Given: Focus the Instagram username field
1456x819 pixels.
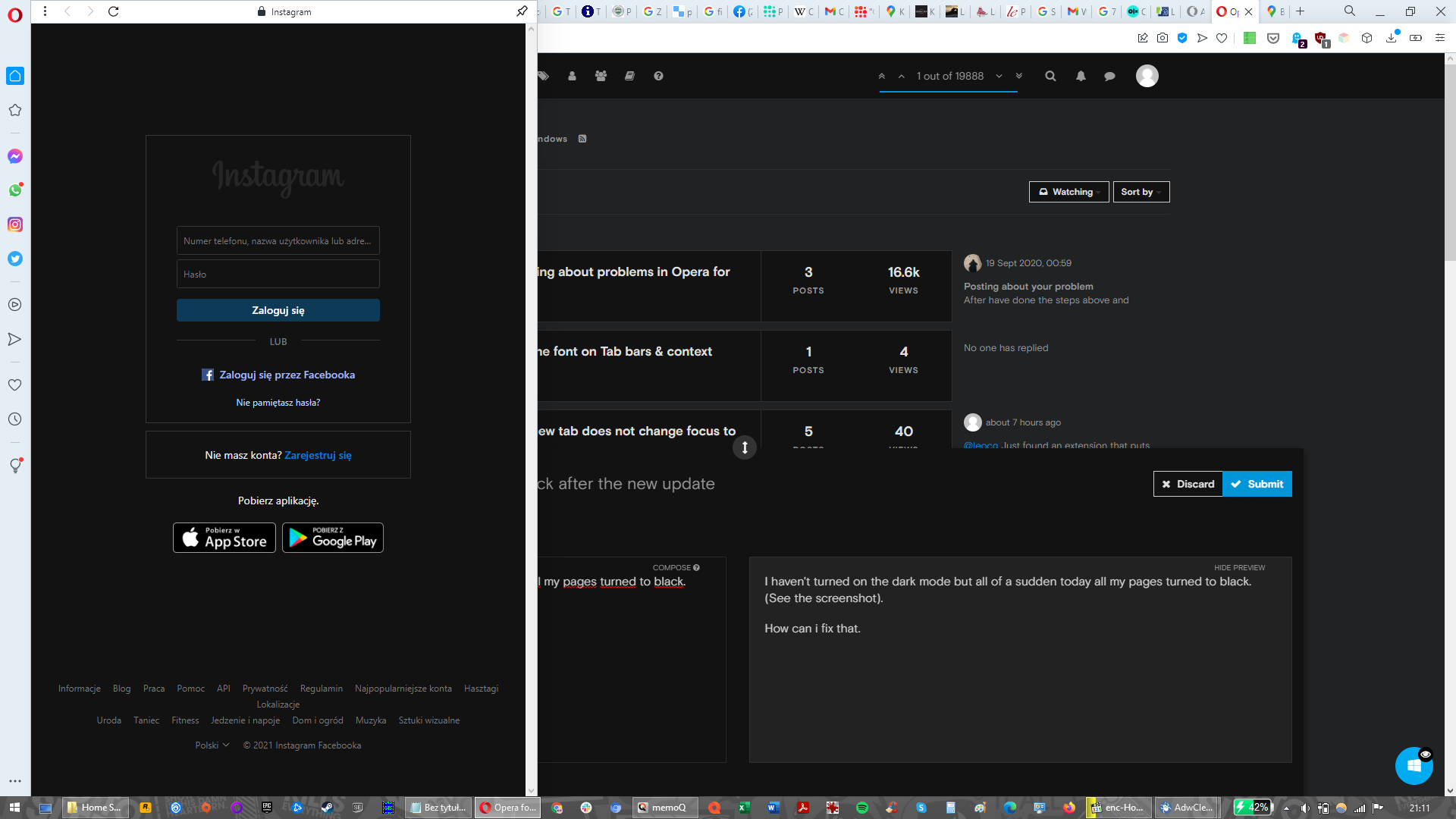Looking at the screenshot, I should click(278, 240).
